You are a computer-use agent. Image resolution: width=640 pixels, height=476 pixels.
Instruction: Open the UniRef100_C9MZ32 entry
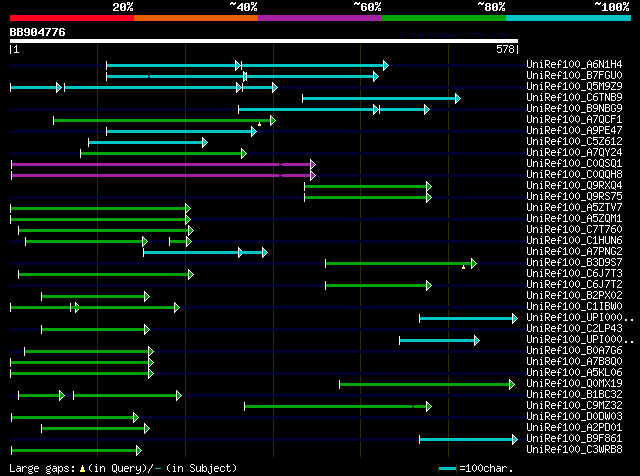pos(574,406)
